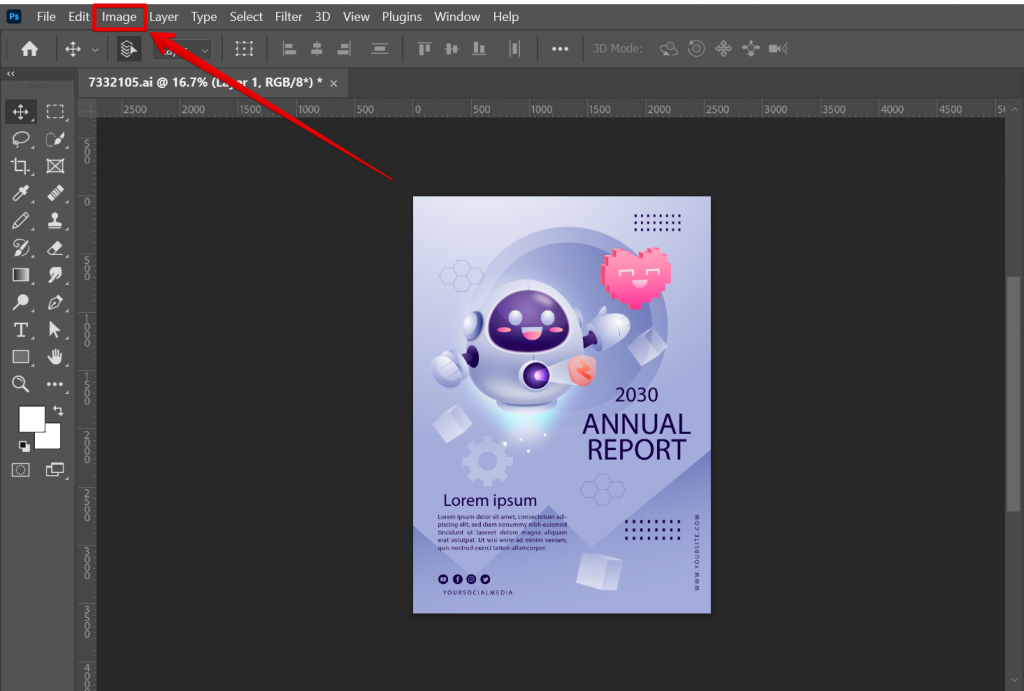Toggle the screen mode button
Screen dimensions: 1024x691
click(56, 469)
